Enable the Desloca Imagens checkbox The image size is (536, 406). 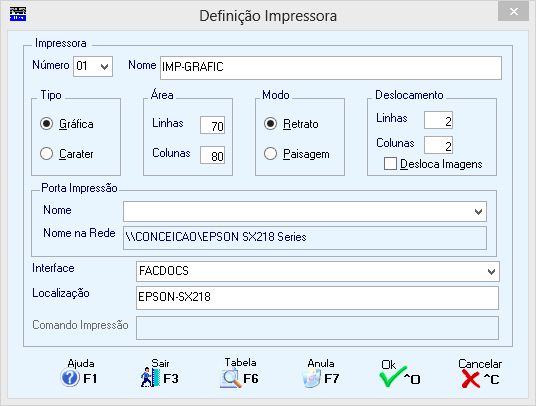[x=390, y=163]
